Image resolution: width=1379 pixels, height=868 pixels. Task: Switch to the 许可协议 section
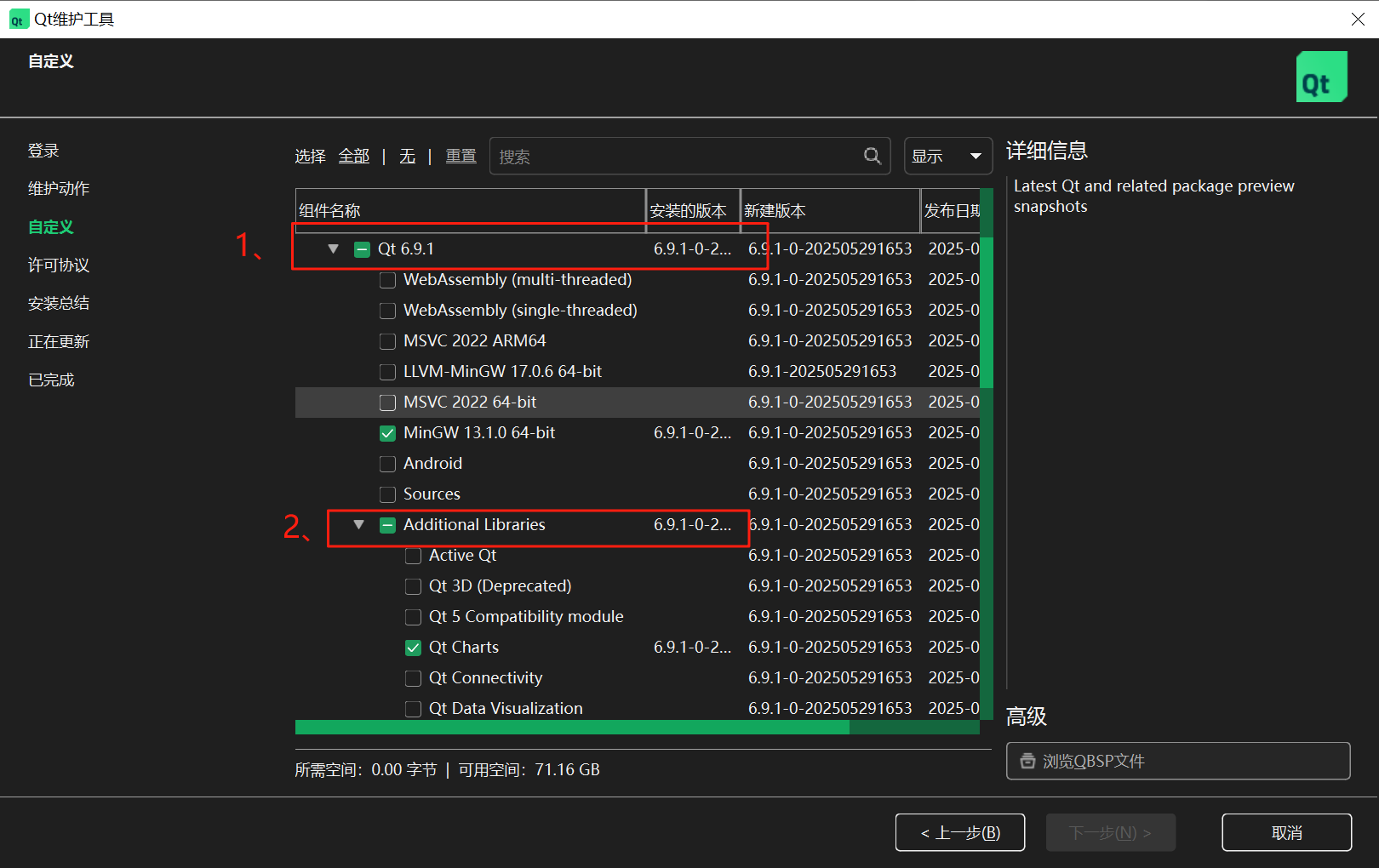click(x=58, y=265)
